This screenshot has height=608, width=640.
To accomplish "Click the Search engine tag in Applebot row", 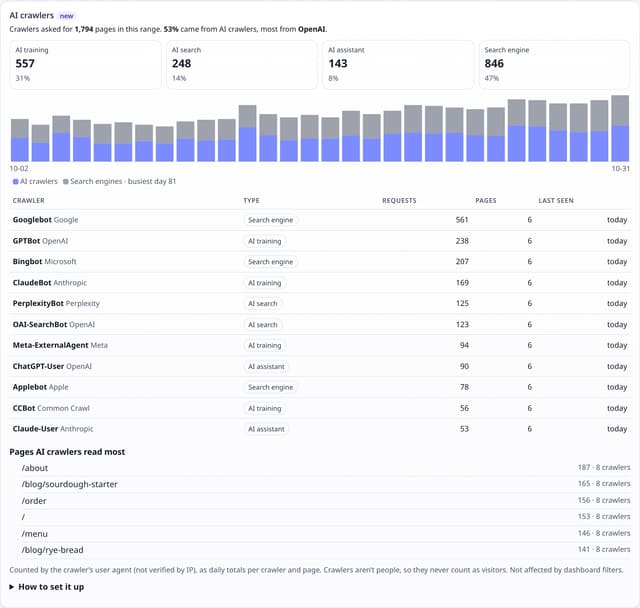I will [x=271, y=387].
